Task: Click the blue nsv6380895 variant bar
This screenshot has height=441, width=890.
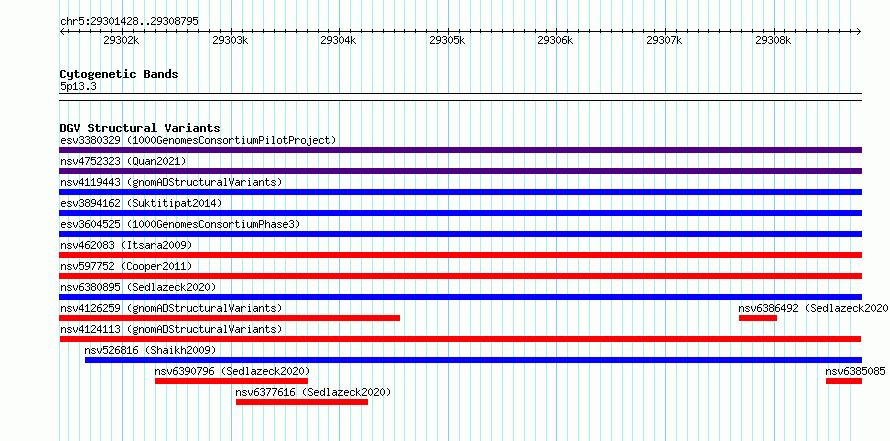Action: (460, 297)
